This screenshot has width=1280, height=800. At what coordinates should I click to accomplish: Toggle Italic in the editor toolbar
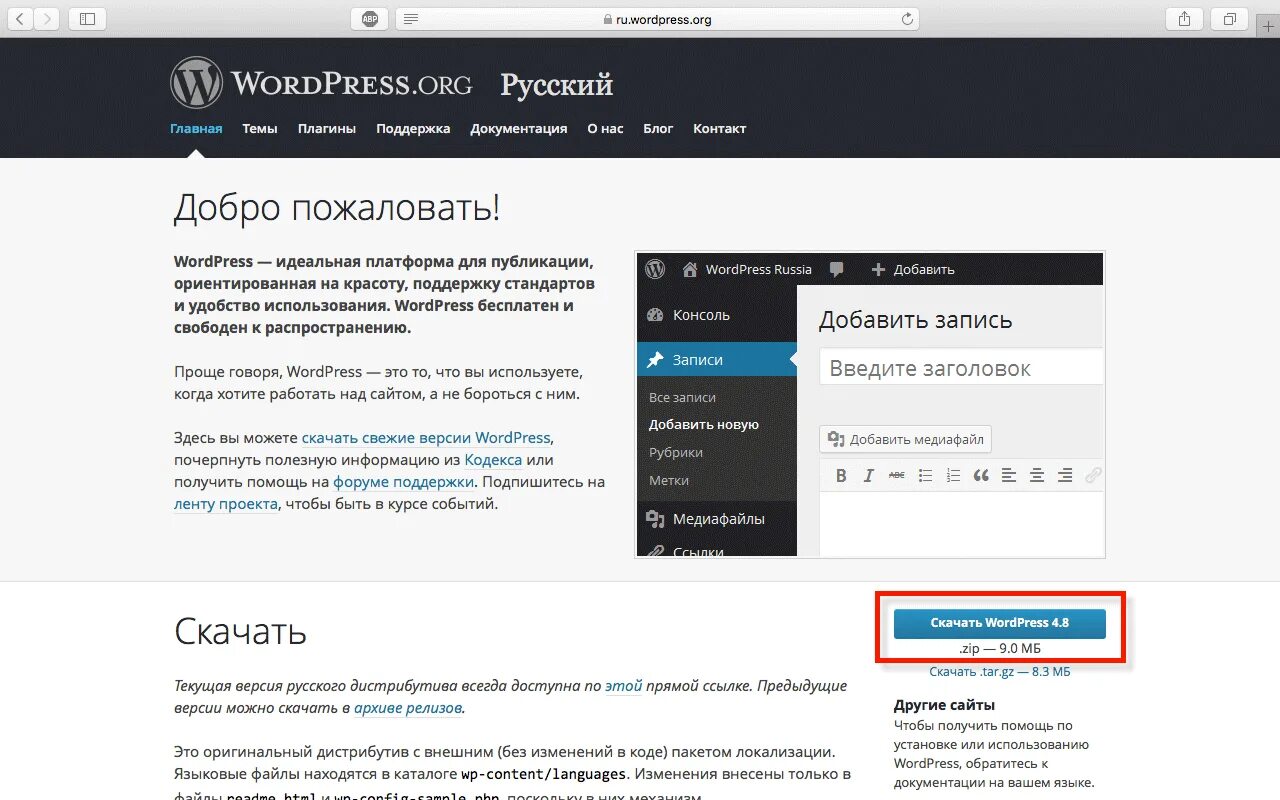click(869, 476)
